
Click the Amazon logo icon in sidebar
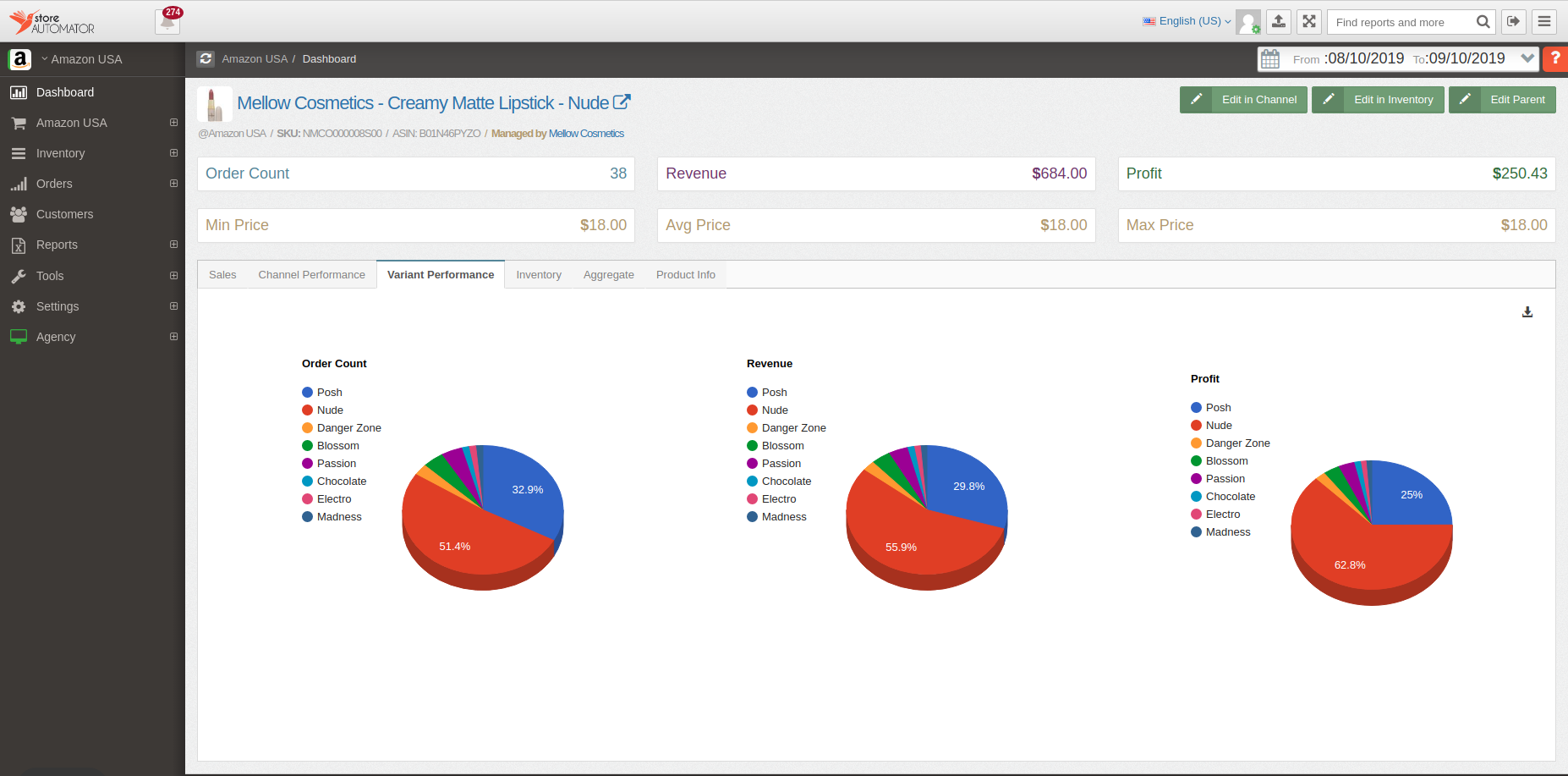click(19, 59)
